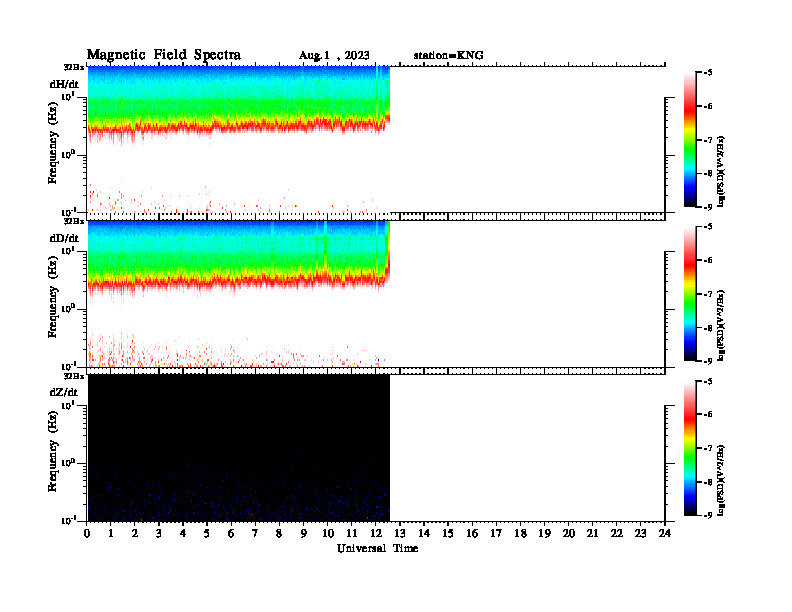Click the color scale bar beside dZ/dt panel

[690, 448]
